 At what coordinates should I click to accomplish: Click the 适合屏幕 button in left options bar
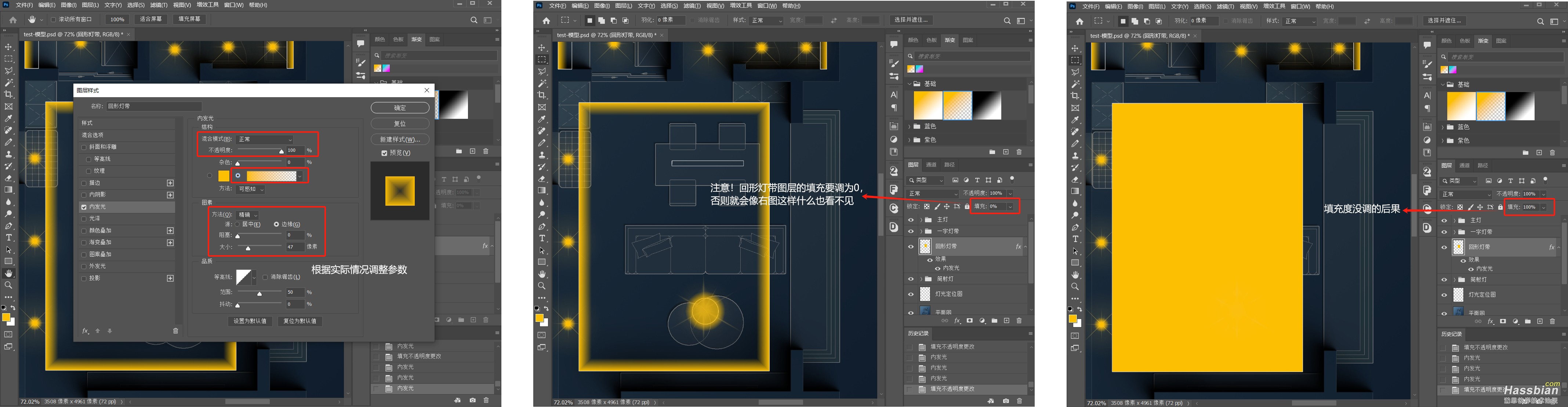click(151, 19)
